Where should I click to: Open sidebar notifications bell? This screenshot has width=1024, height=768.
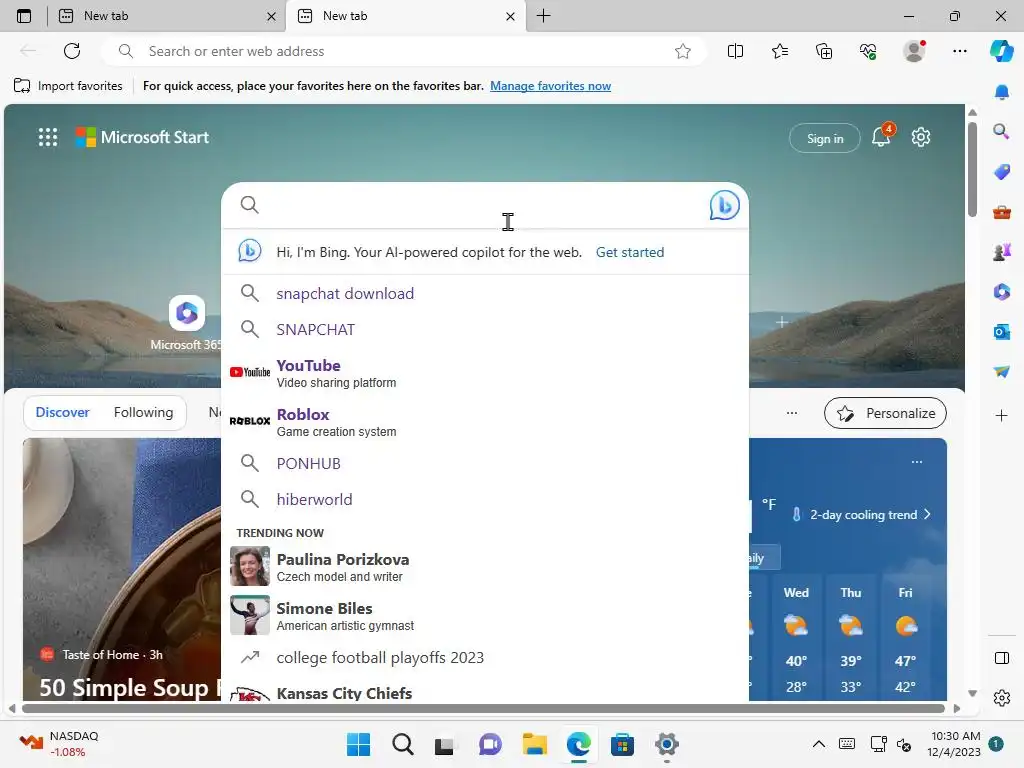pos(1002,92)
